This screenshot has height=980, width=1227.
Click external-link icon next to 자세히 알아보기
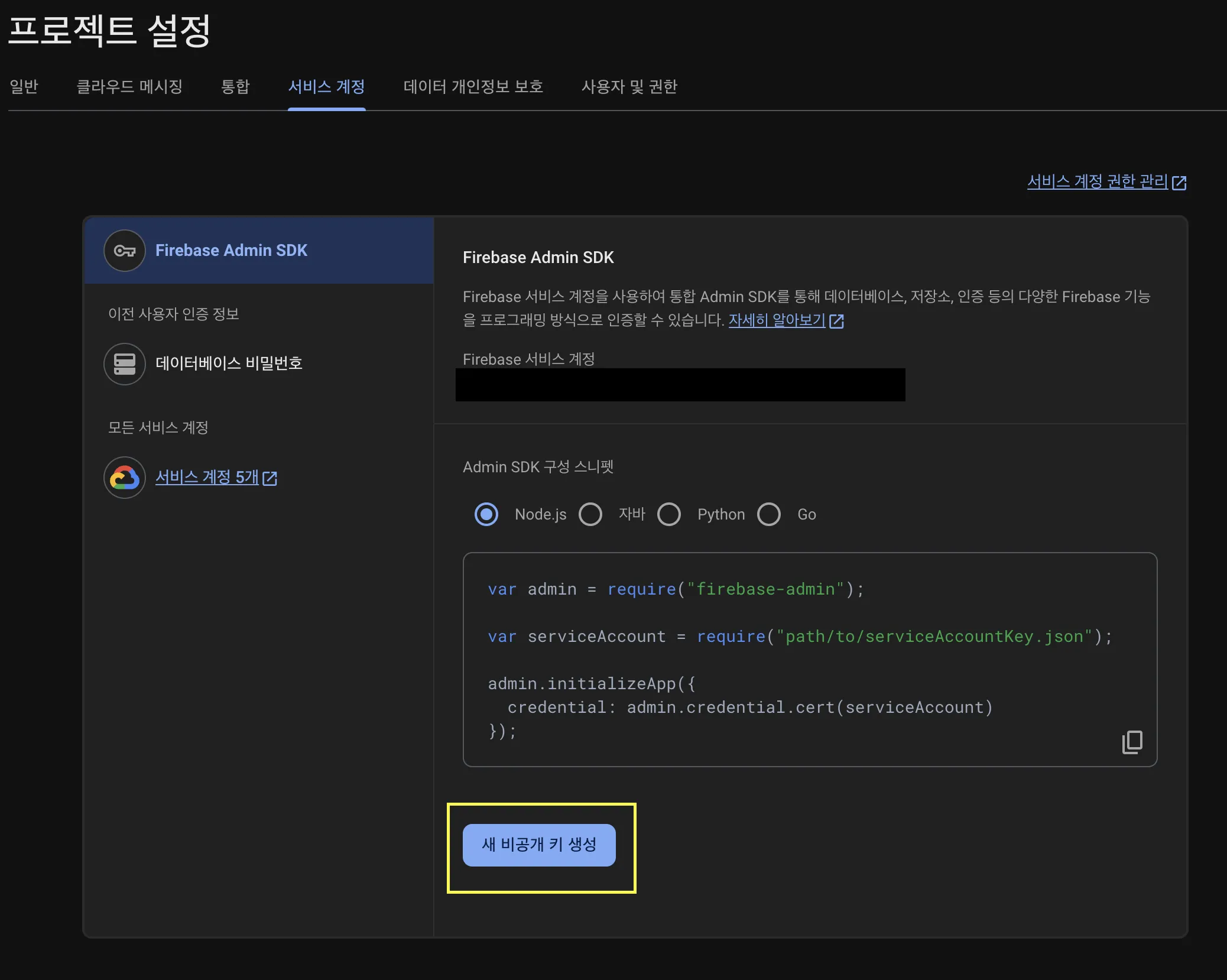tap(836, 321)
